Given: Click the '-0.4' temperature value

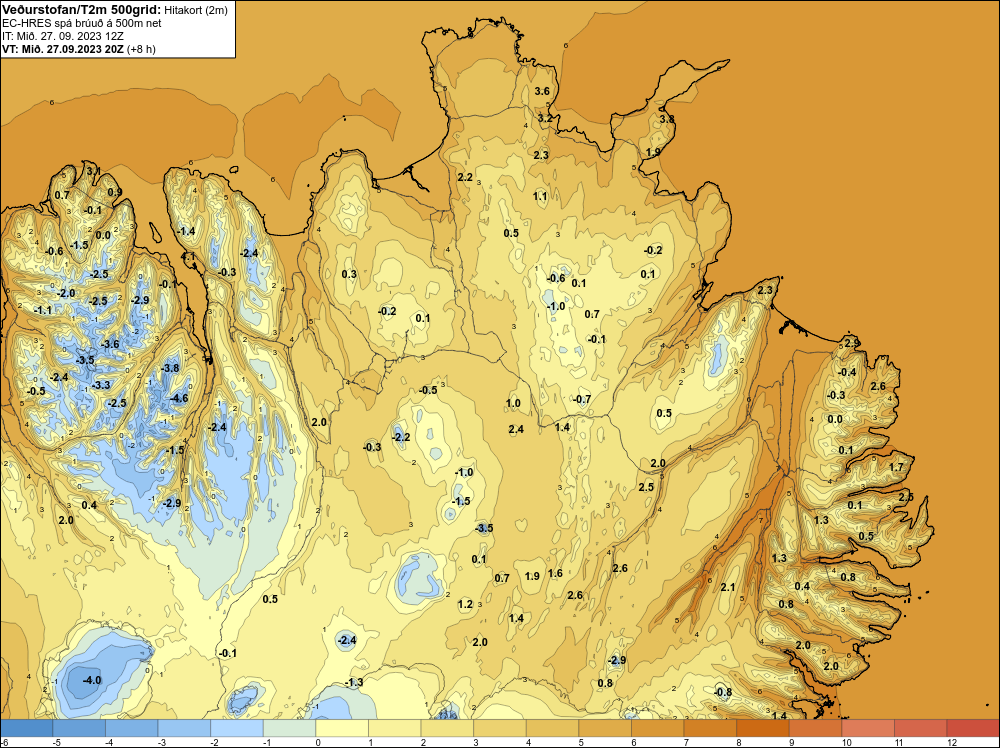Looking at the screenshot, I should click(848, 372).
